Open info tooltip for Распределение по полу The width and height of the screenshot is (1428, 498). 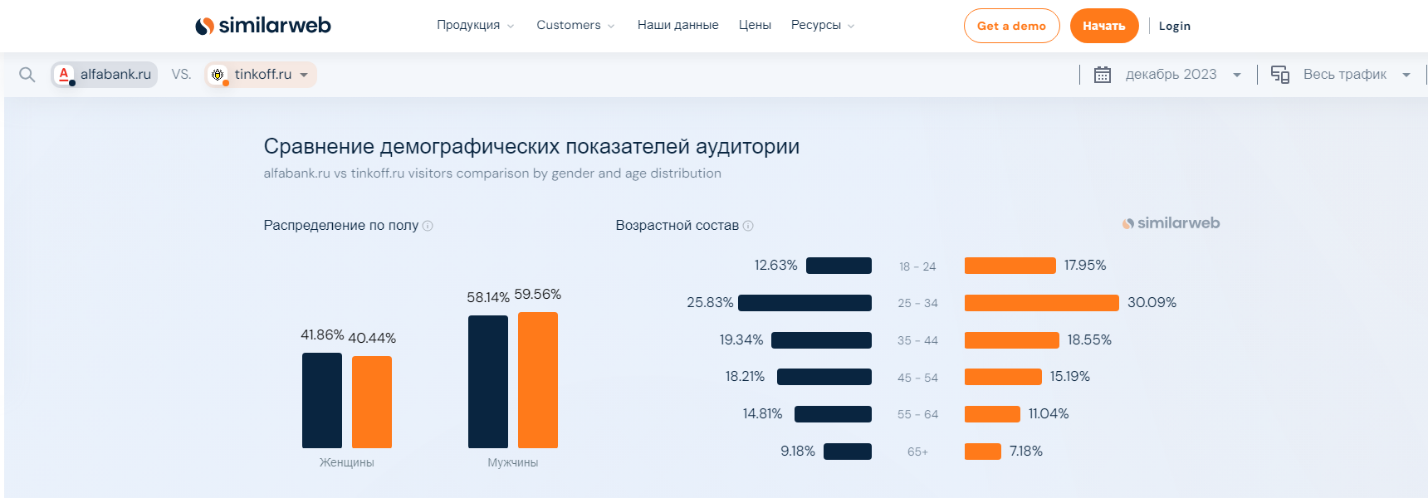(x=428, y=226)
